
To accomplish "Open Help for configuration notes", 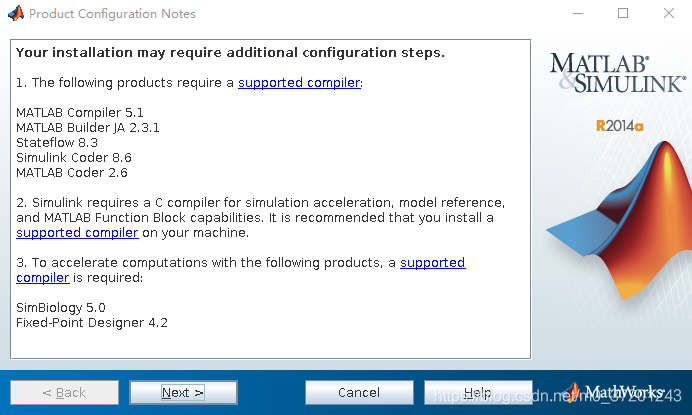I will coord(477,393).
